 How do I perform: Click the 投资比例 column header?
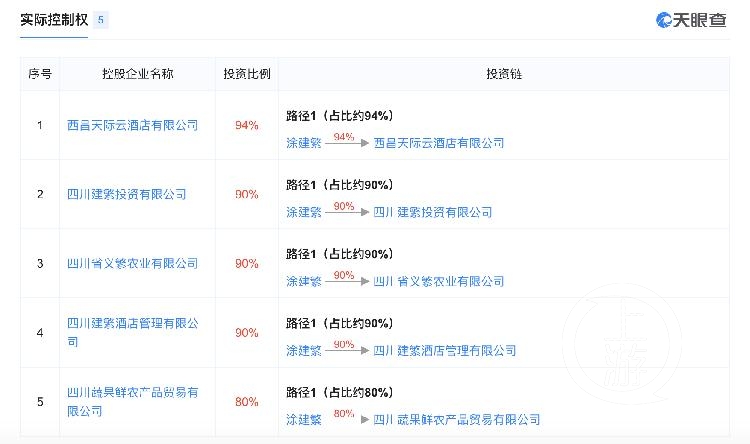click(x=247, y=74)
